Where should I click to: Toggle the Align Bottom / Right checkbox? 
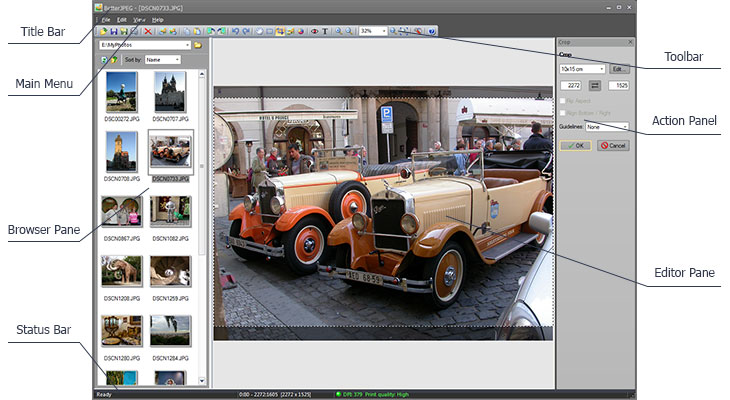pyautogui.click(x=562, y=113)
